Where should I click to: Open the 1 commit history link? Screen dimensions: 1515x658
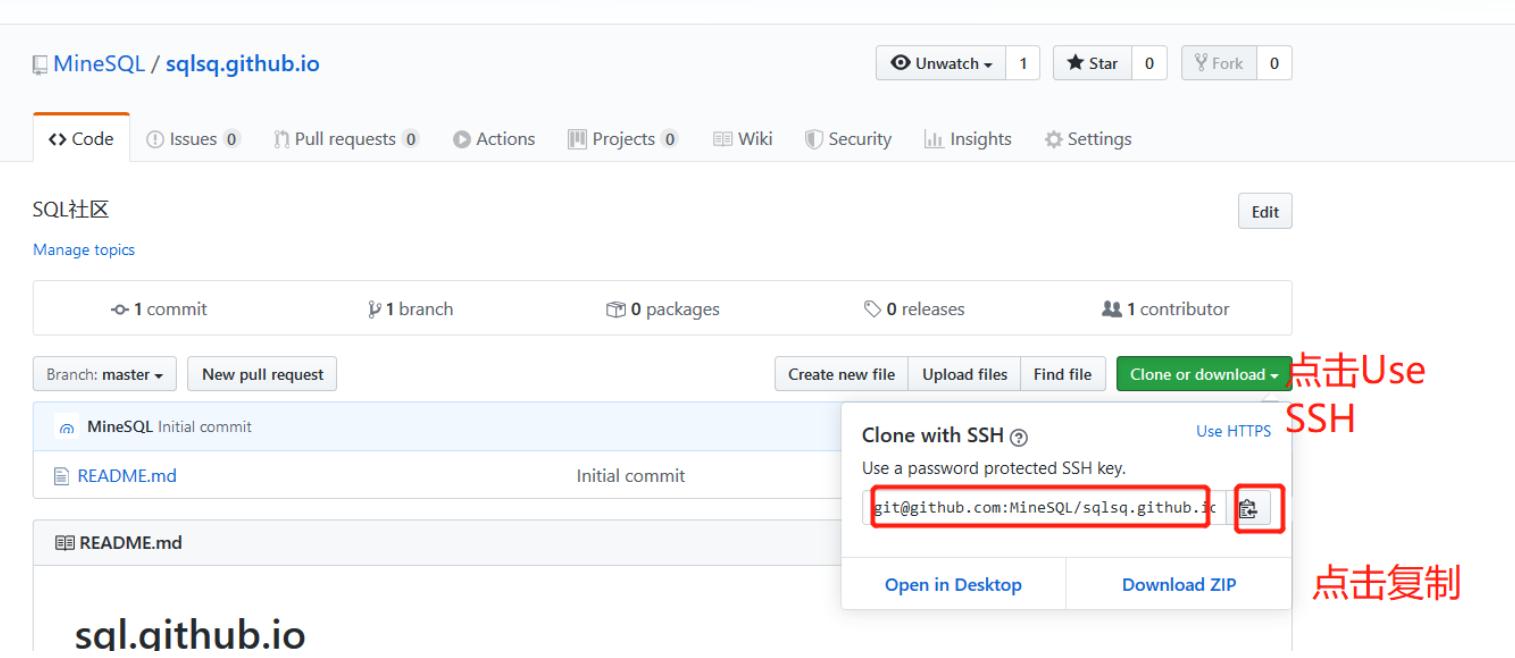(x=159, y=309)
